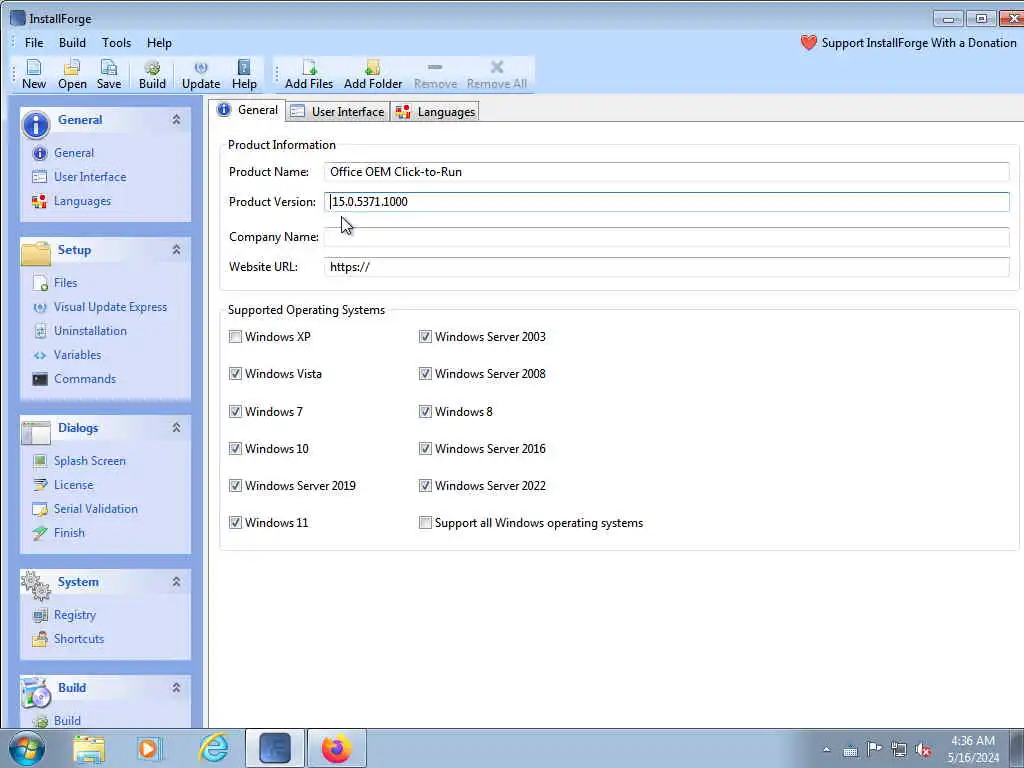Save the project using Save icon

108,74
